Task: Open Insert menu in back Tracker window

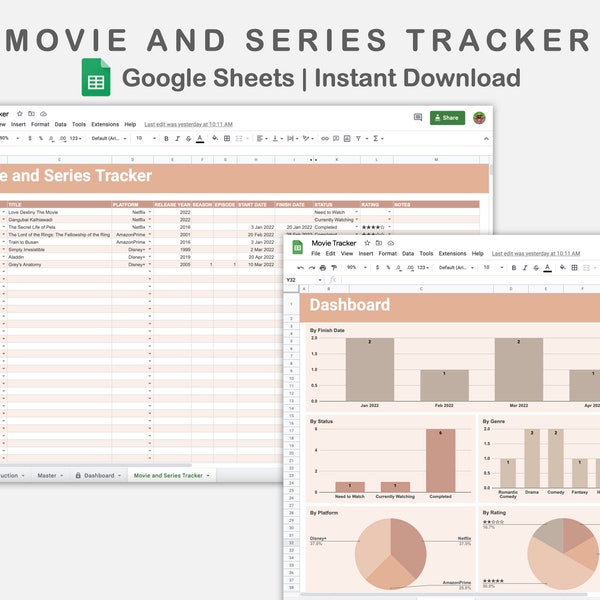Action: pyautogui.click(x=18, y=124)
